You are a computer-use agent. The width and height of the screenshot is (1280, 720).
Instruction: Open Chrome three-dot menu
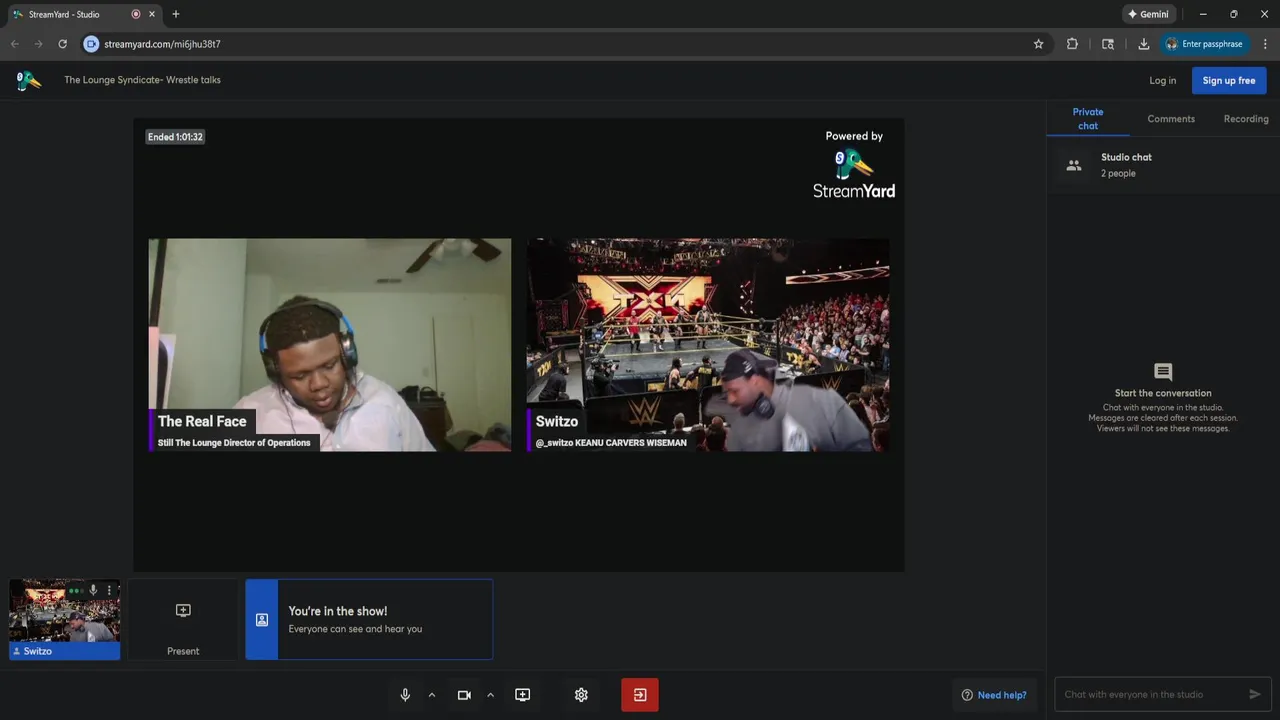tap(1265, 44)
